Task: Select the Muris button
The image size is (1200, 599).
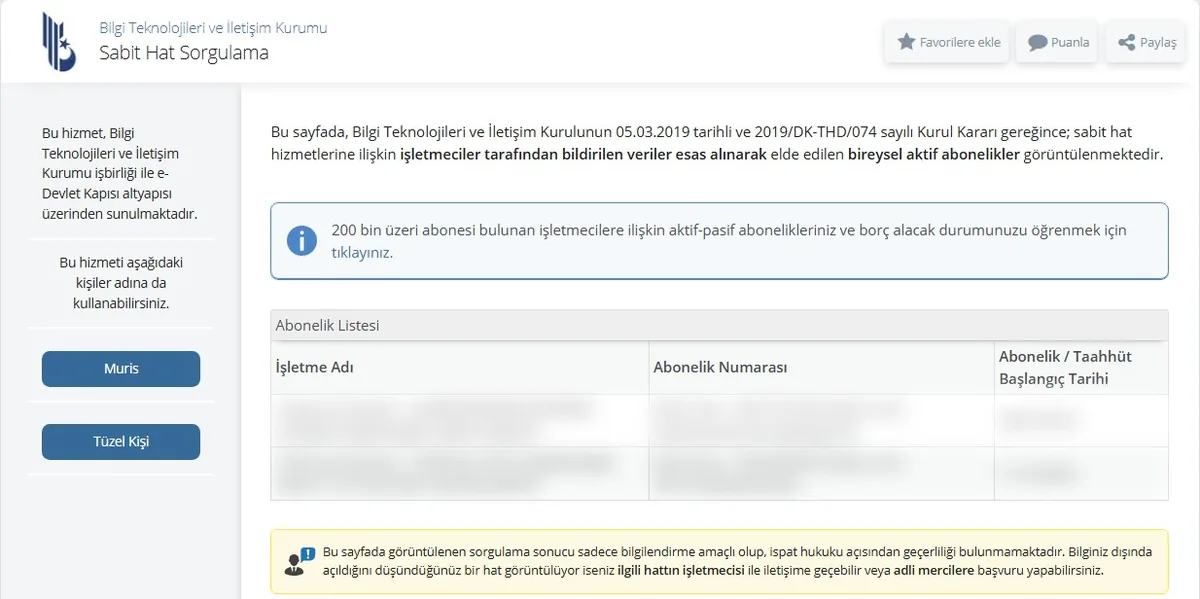Action: tap(121, 369)
